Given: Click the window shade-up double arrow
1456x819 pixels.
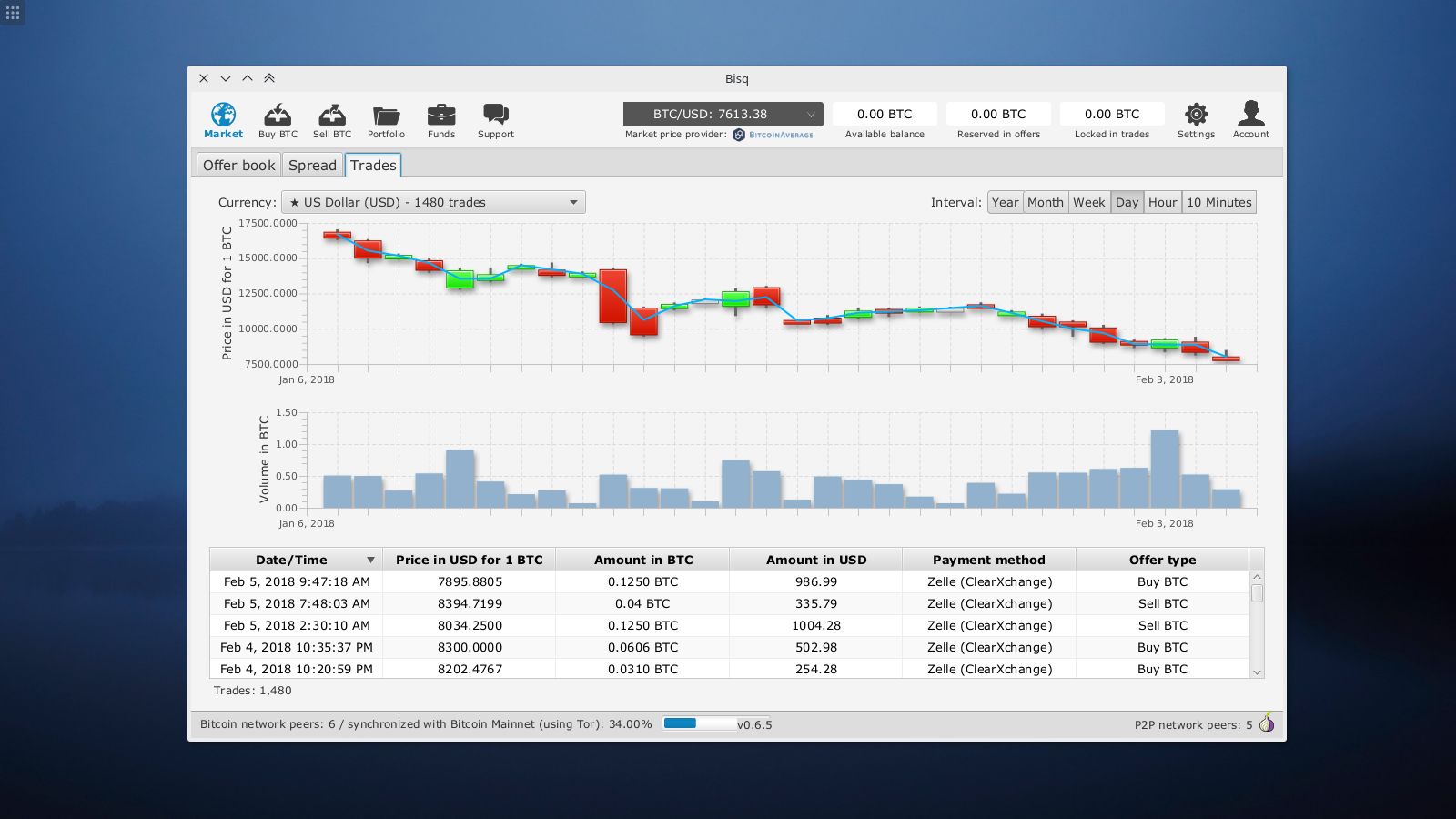Looking at the screenshot, I should point(269,78).
